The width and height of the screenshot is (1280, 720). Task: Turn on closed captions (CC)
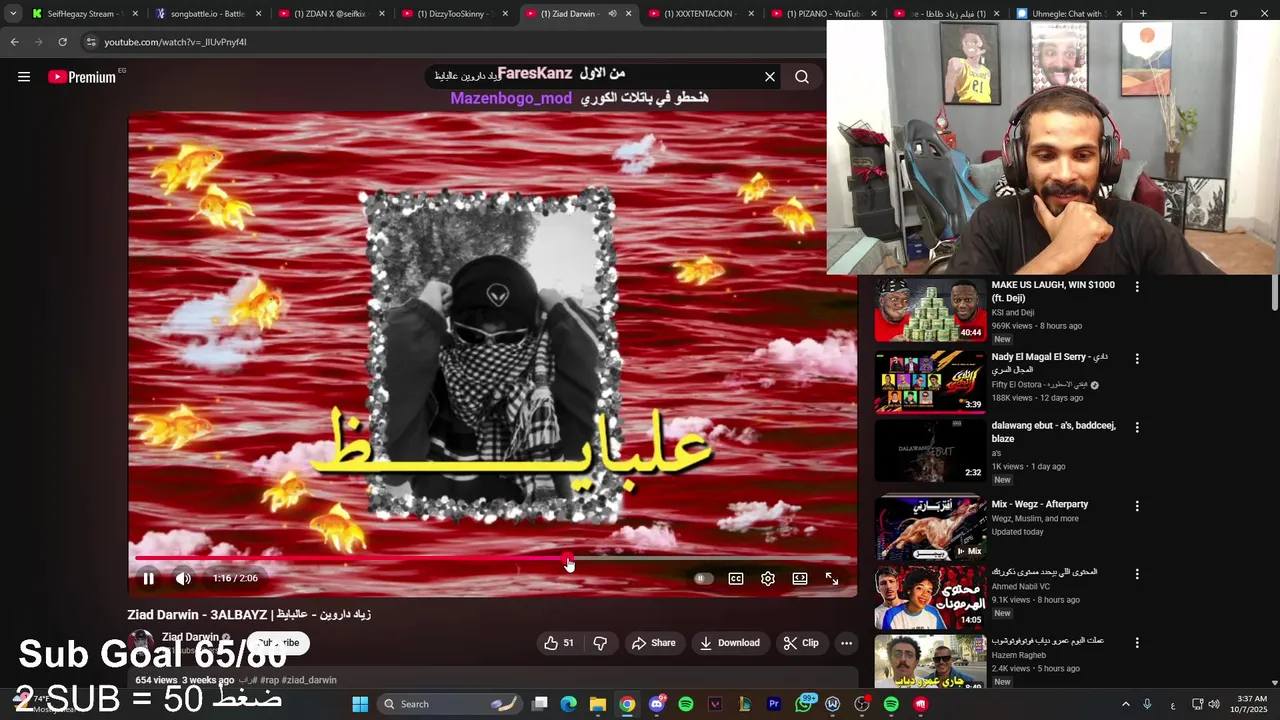tap(736, 578)
